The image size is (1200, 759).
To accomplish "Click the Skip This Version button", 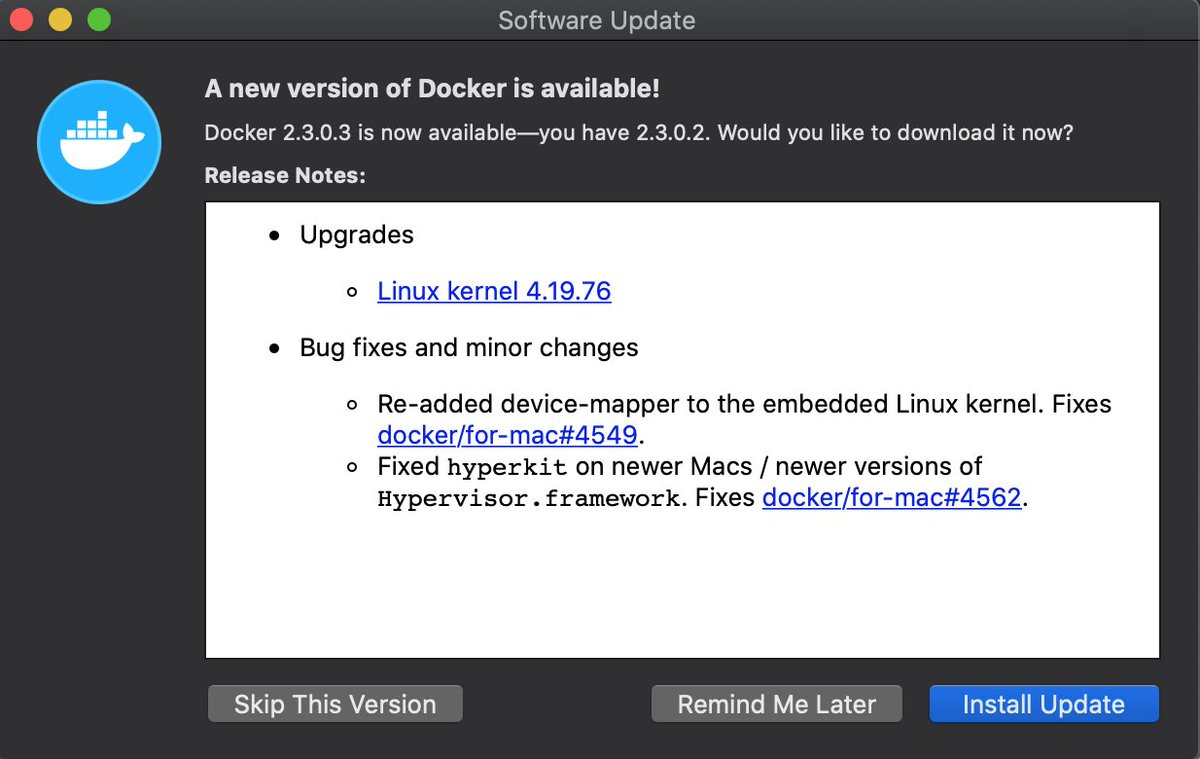I will [335, 704].
